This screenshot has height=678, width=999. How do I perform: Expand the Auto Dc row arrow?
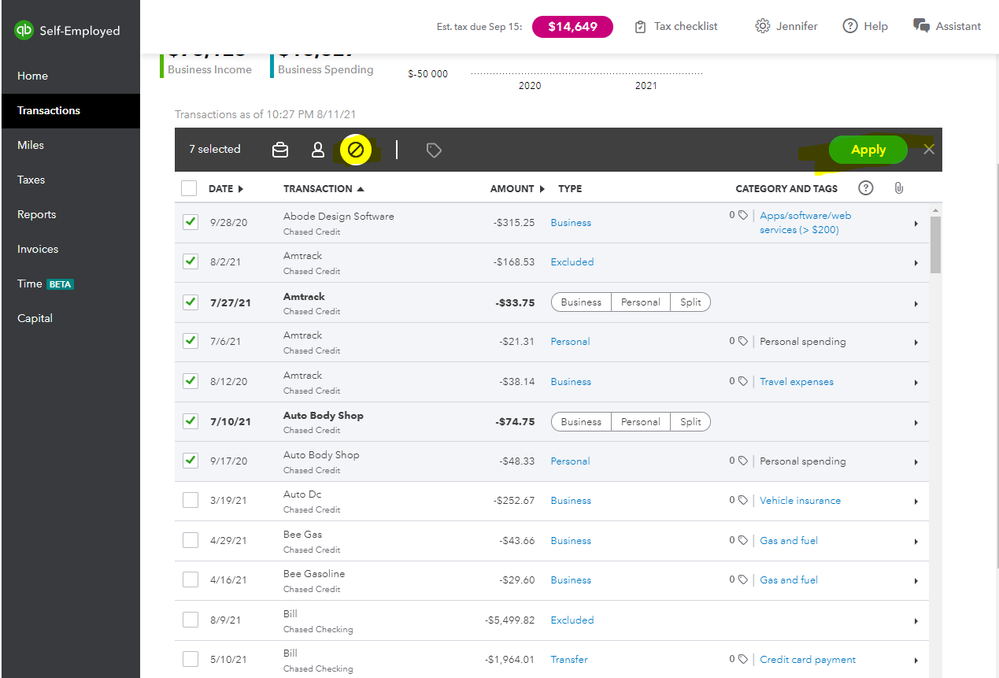click(916, 502)
